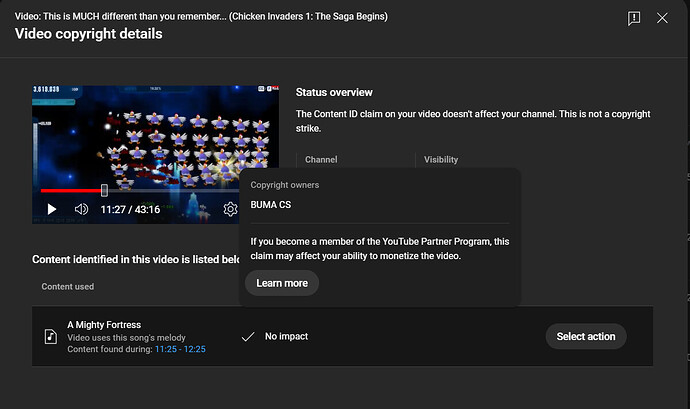Click the BUMA CS copyright owner name

[x=271, y=205]
